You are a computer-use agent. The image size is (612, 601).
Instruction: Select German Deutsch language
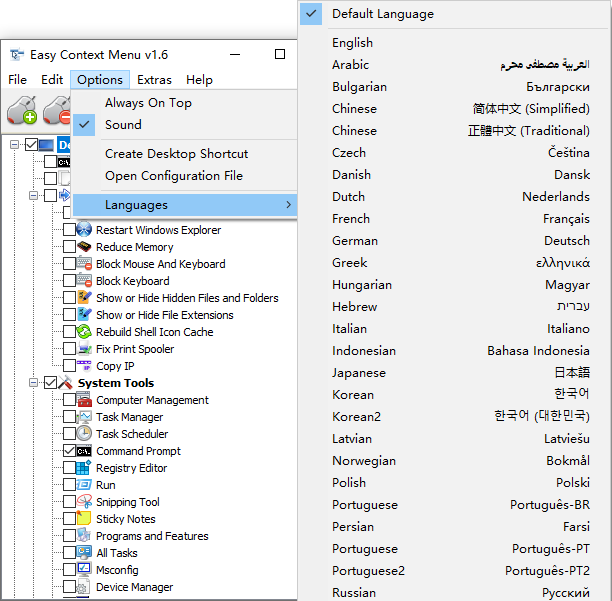point(455,240)
